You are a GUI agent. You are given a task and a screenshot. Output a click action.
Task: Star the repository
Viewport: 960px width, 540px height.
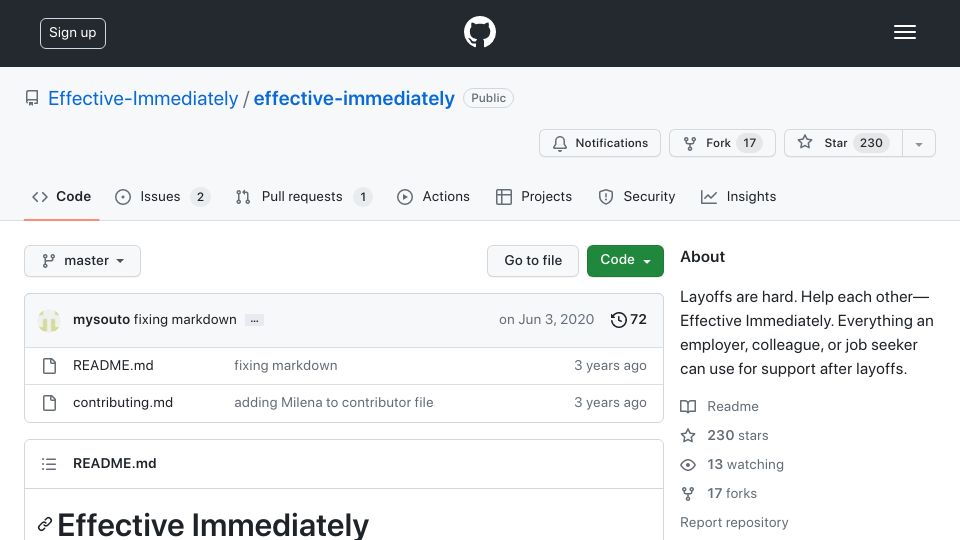pyautogui.click(x=843, y=143)
